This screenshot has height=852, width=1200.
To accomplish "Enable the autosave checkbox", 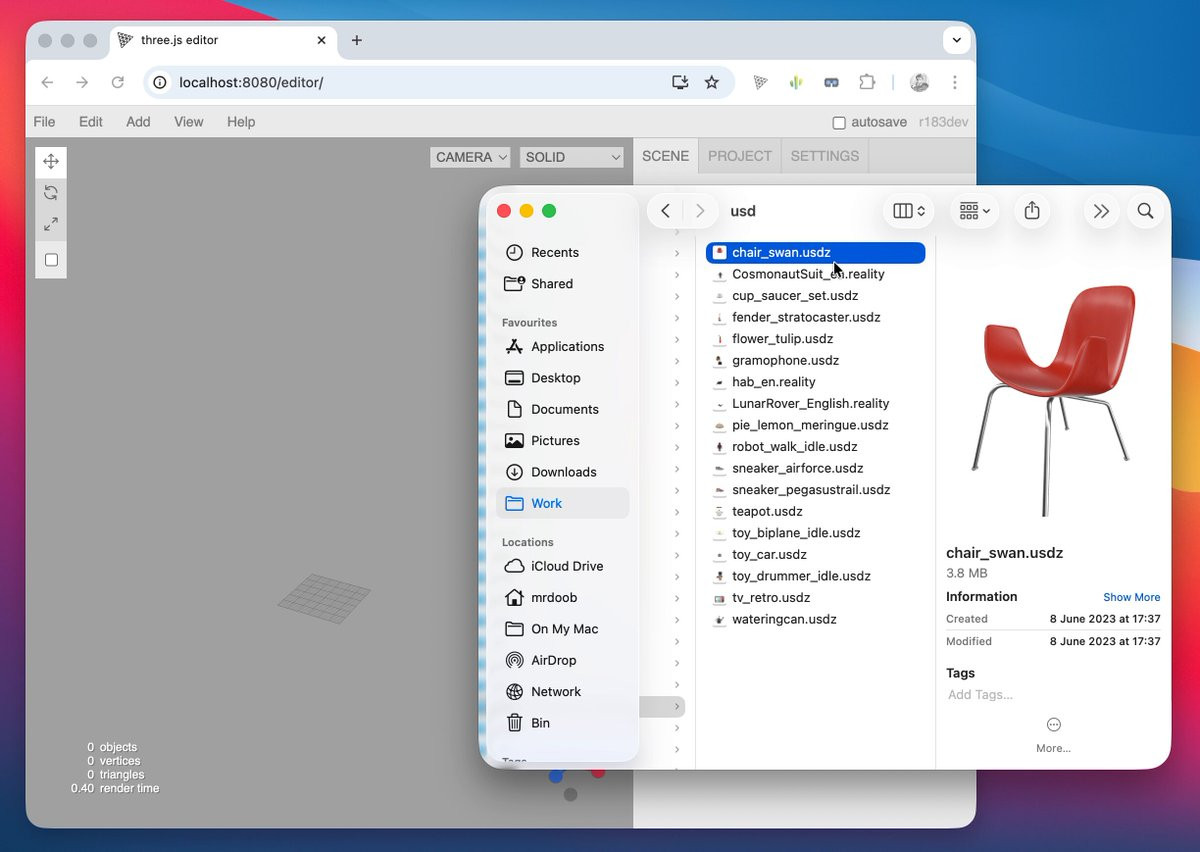I will (x=839, y=123).
